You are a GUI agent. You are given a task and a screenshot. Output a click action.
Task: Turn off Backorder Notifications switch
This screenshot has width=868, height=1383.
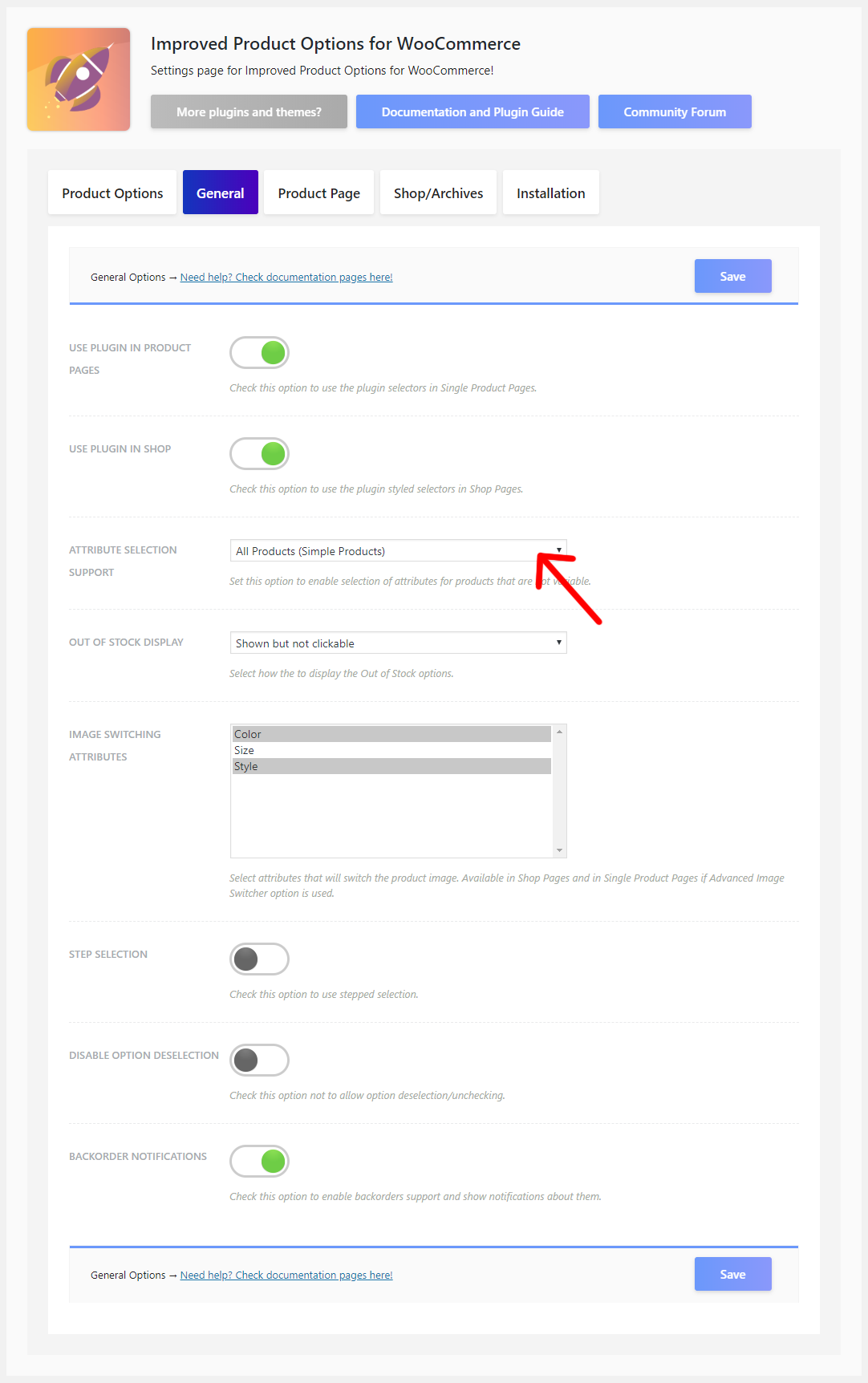click(x=259, y=1162)
